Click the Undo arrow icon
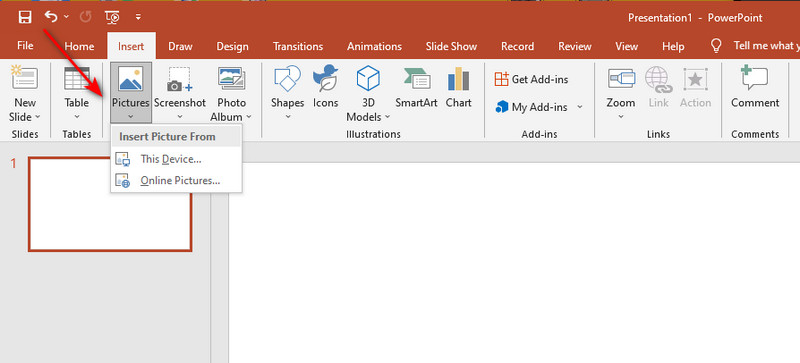Viewport: 800px width, 363px height. 51,17
